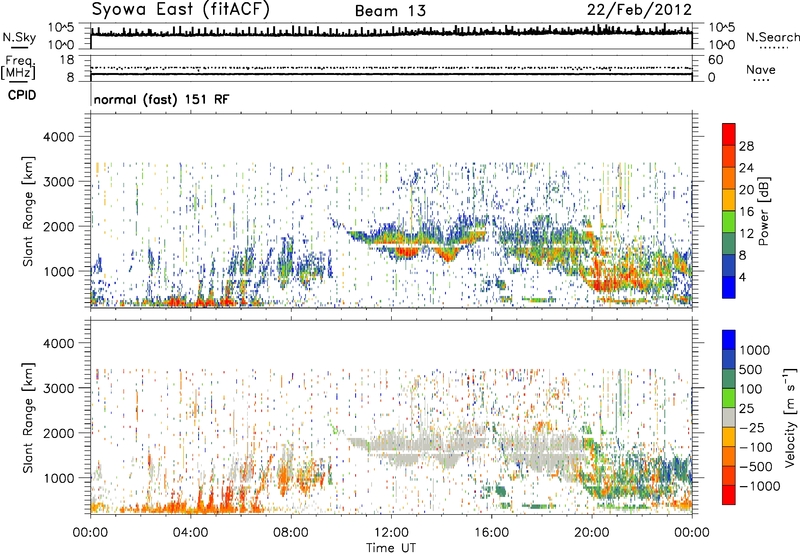Click the '100' velocity colorbar value
Screen dimensions: 800x554
tap(751, 389)
